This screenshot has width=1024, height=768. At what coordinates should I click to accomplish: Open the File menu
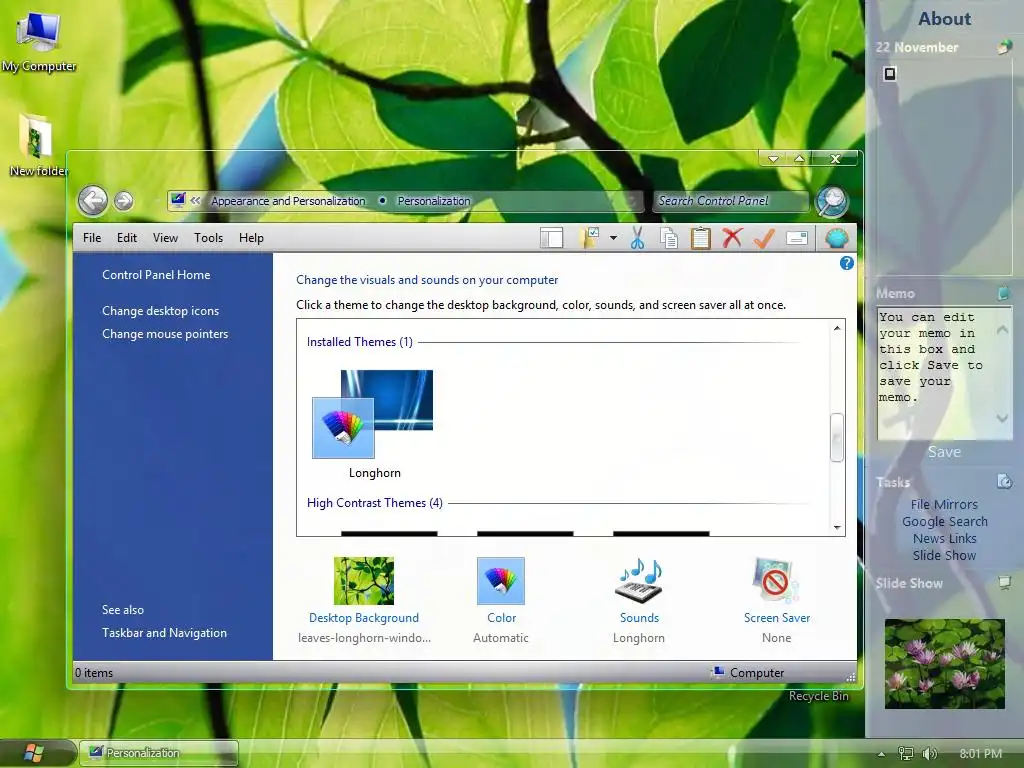(92, 238)
